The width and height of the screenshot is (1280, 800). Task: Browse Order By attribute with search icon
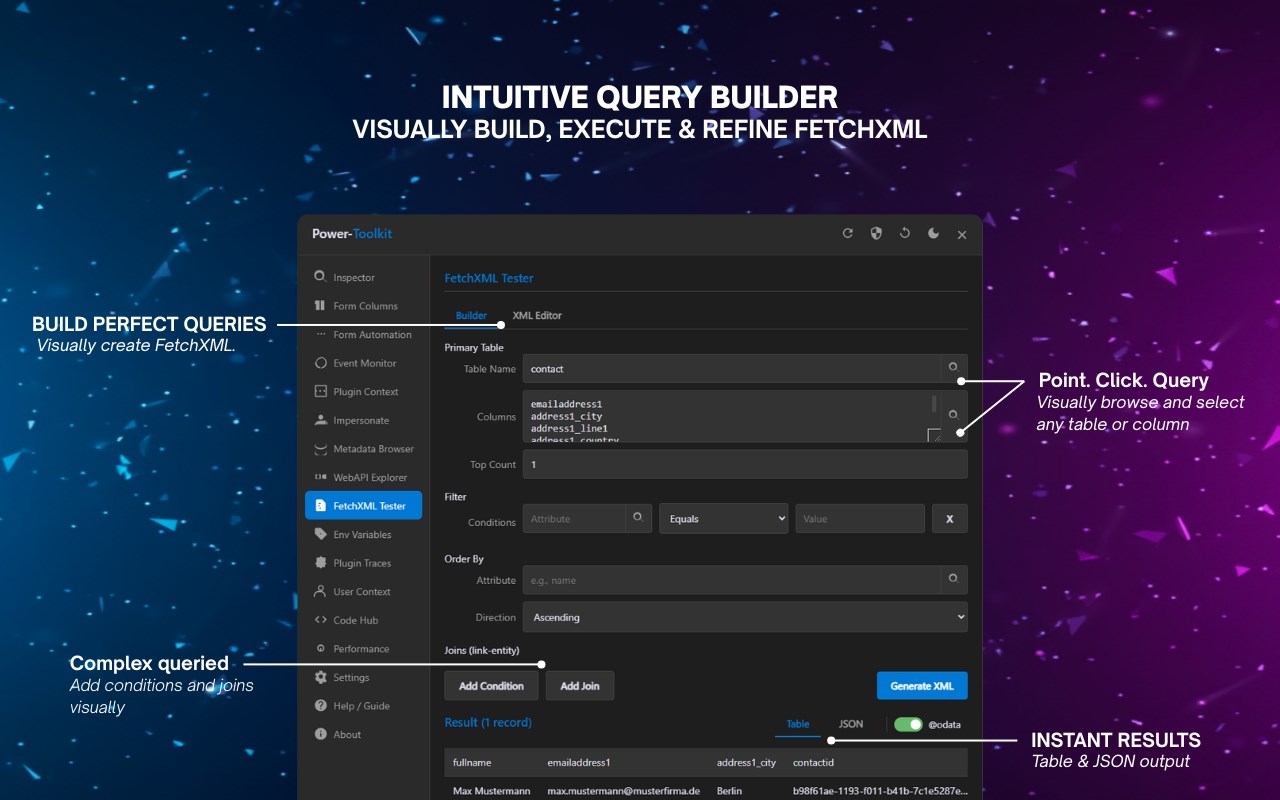tap(954, 579)
